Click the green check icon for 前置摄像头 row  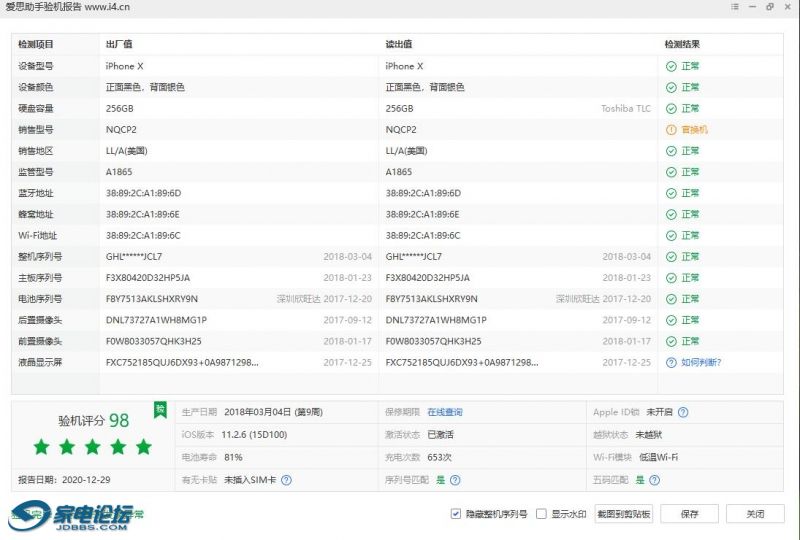671,341
